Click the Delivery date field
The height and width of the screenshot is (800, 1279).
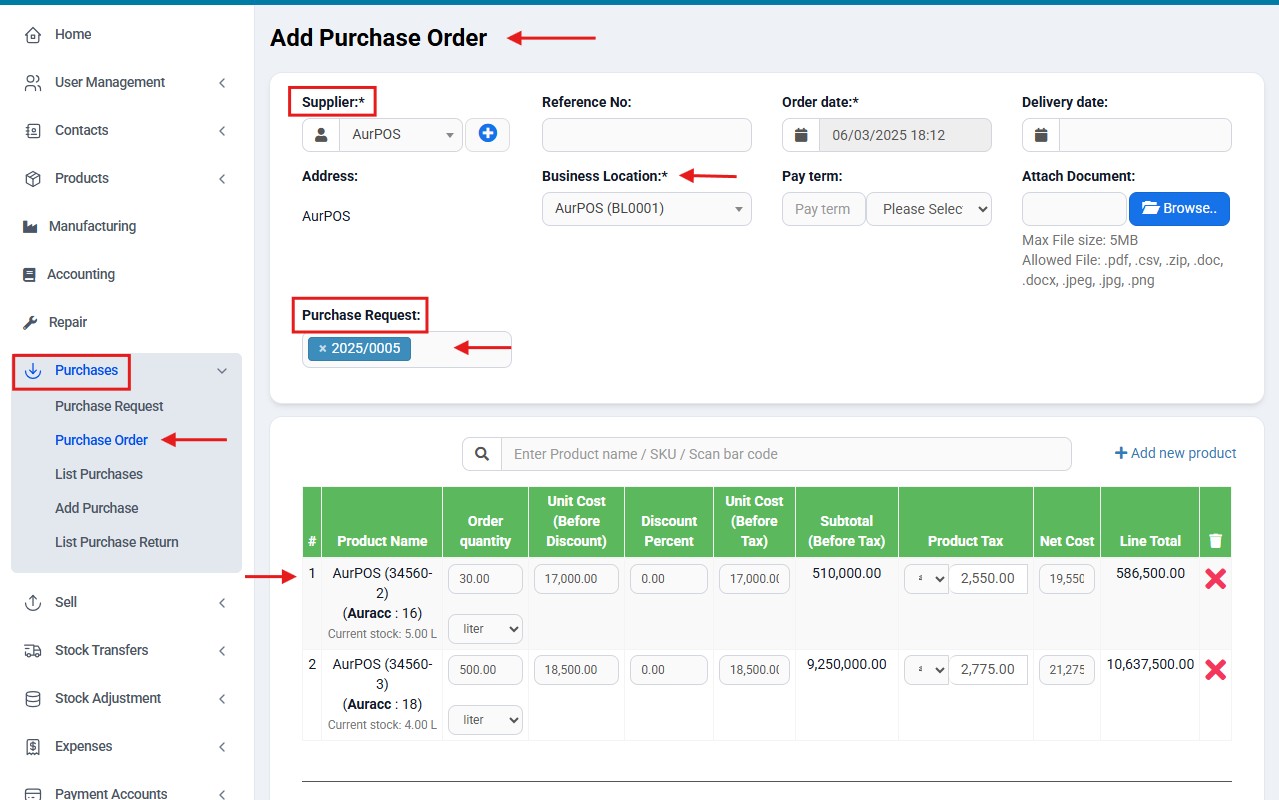pos(1145,135)
